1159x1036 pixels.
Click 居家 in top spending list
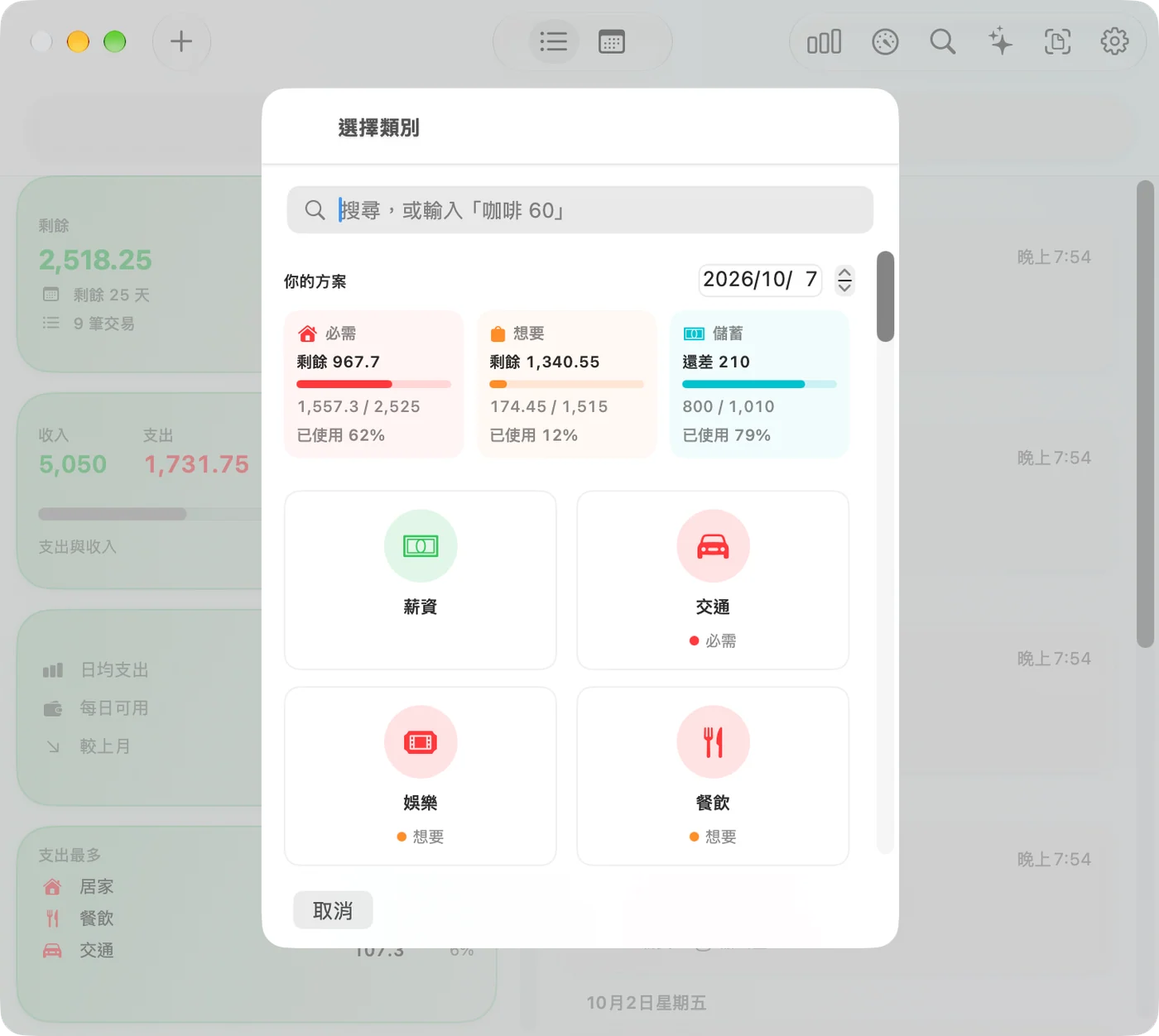pyautogui.click(x=96, y=887)
